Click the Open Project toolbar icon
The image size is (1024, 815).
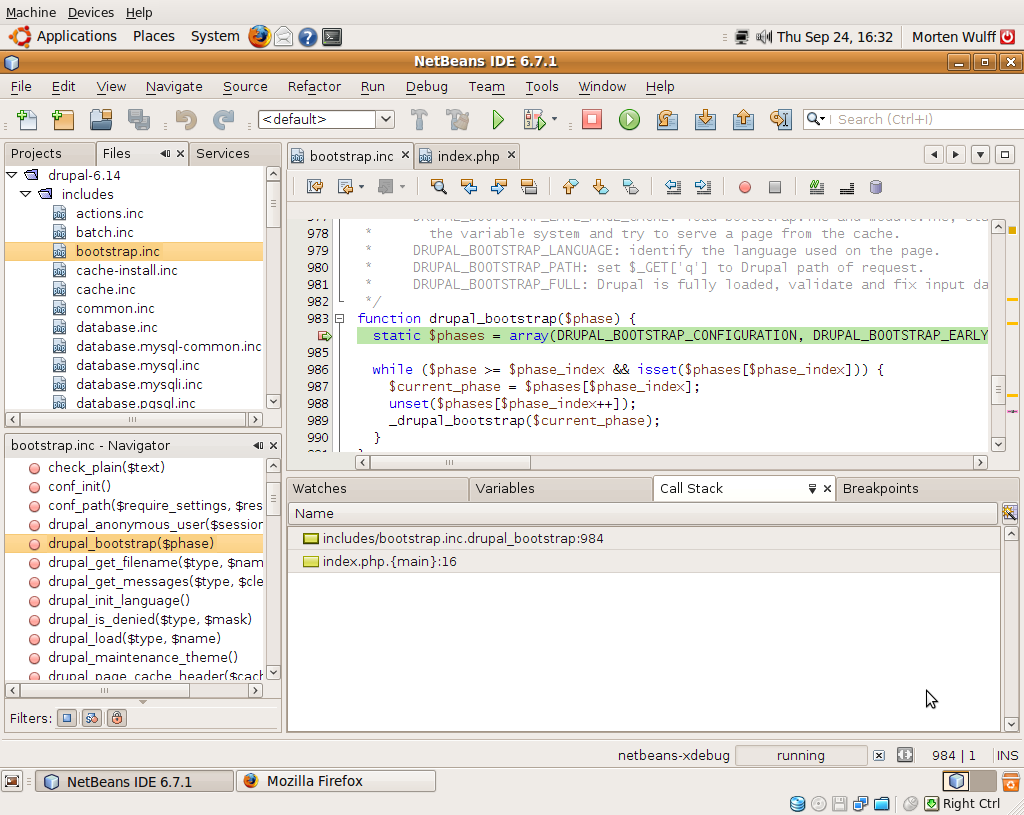click(x=101, y=120)
